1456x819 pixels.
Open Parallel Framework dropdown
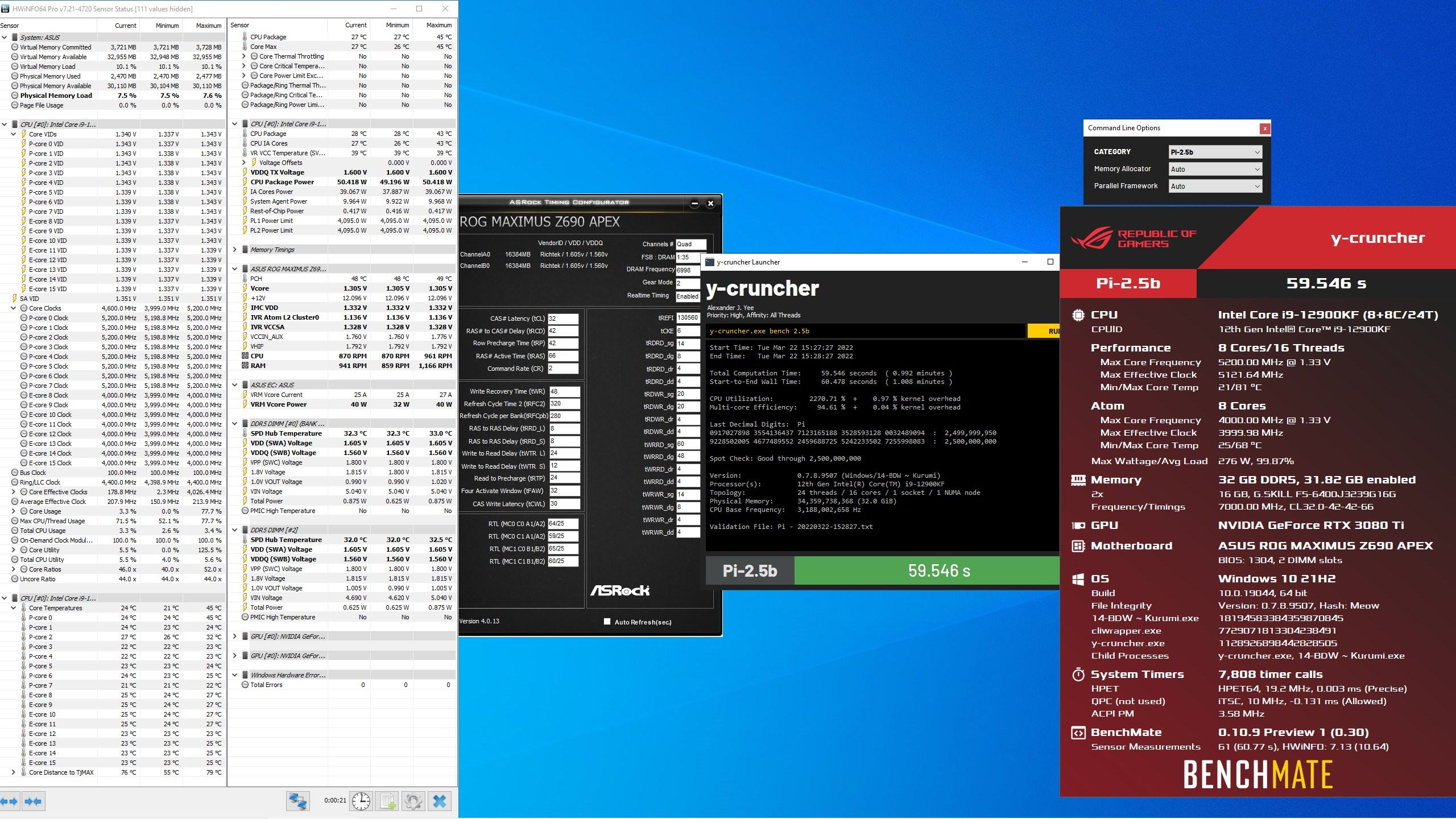coord(1215,186)
